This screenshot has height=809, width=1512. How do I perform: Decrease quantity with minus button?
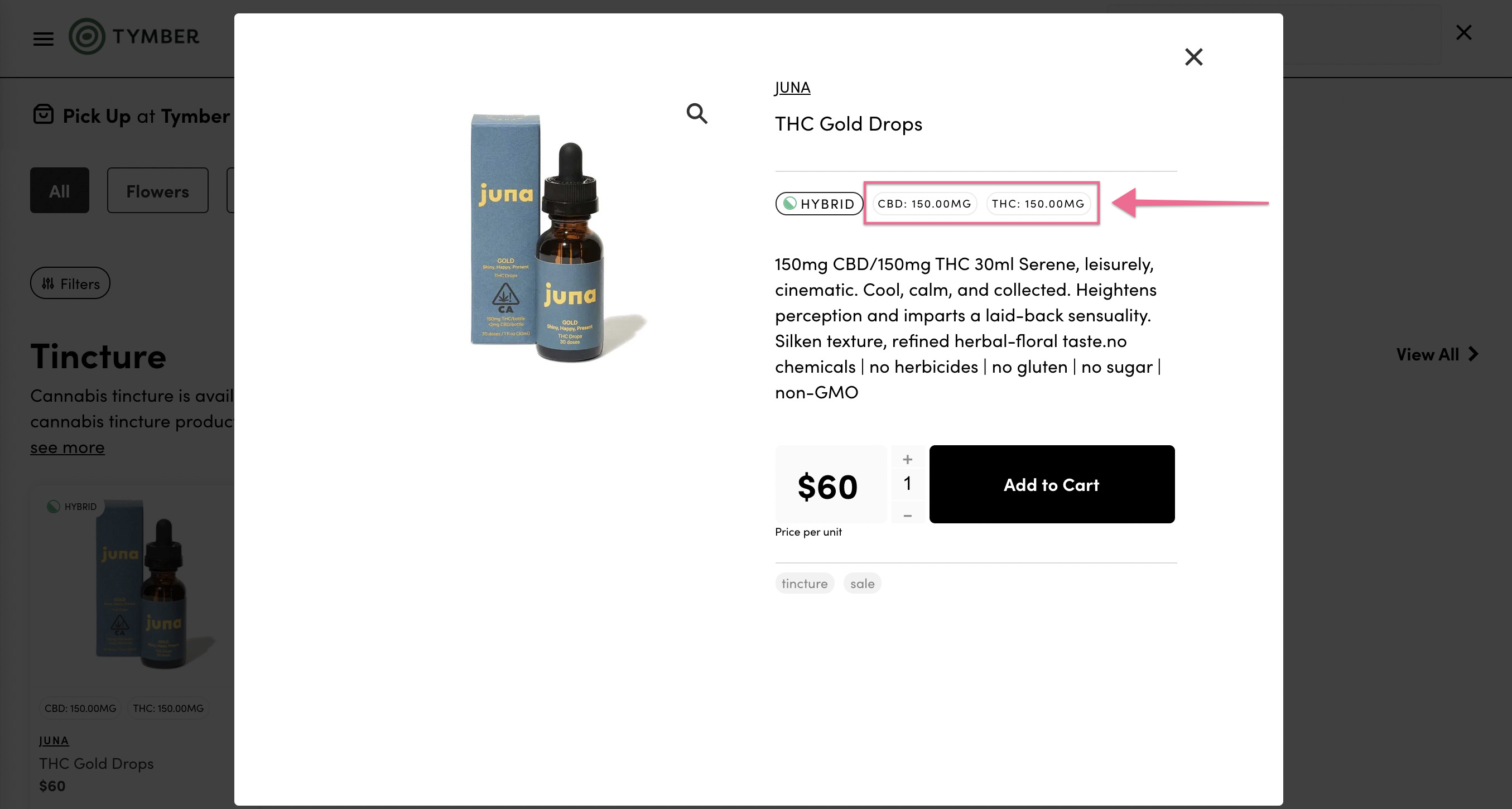coord(907,516)
